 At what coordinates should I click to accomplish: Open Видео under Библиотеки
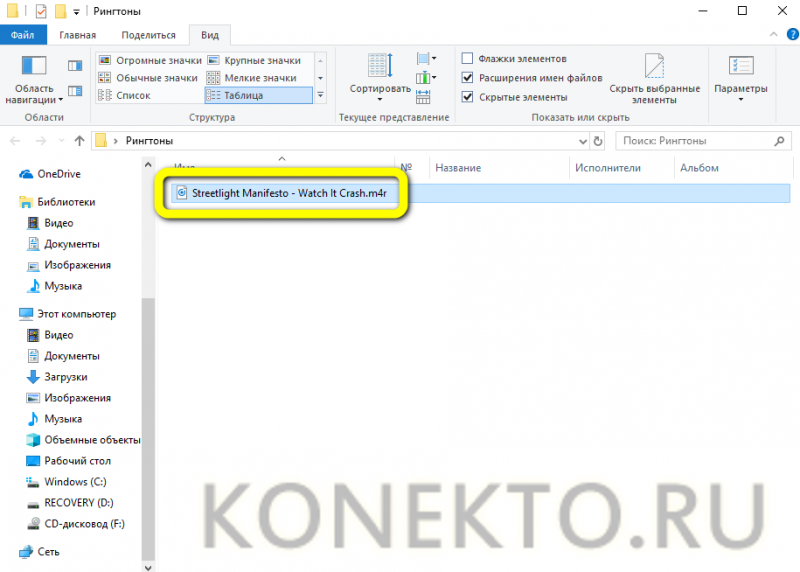pyautogui.click(x=50, y=223)
